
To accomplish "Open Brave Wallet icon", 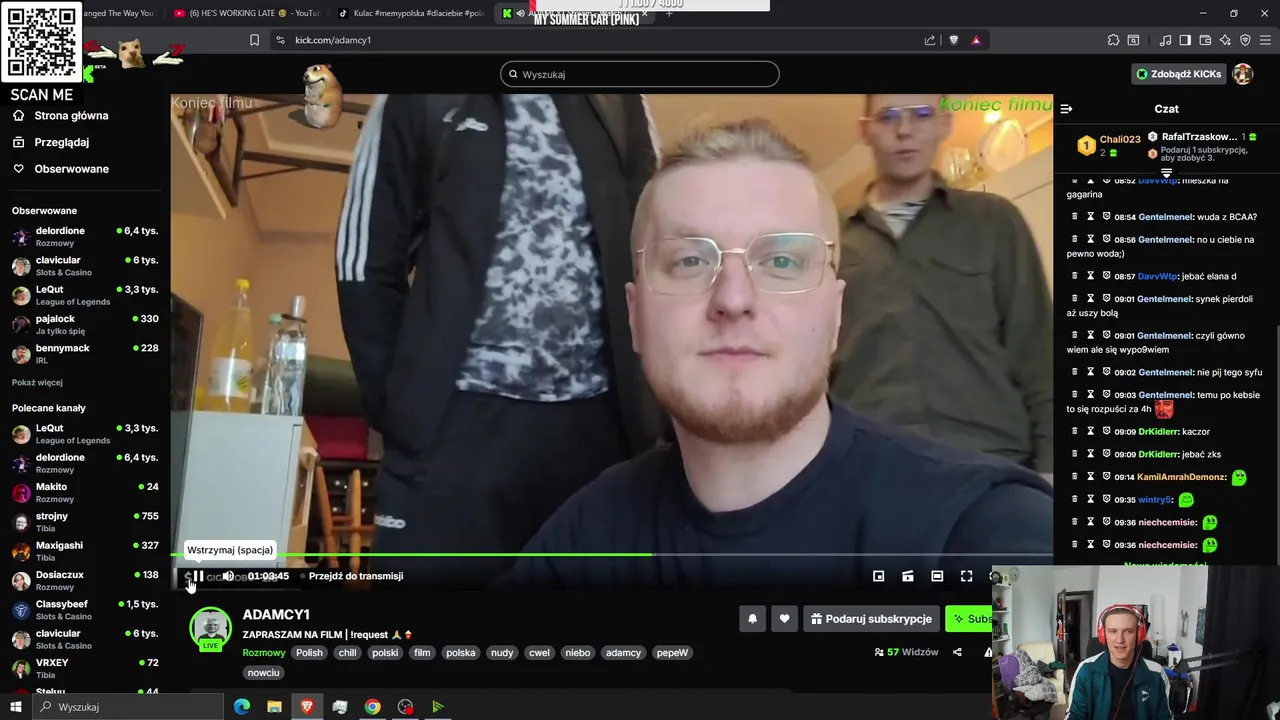I will tap(1205, 40).
